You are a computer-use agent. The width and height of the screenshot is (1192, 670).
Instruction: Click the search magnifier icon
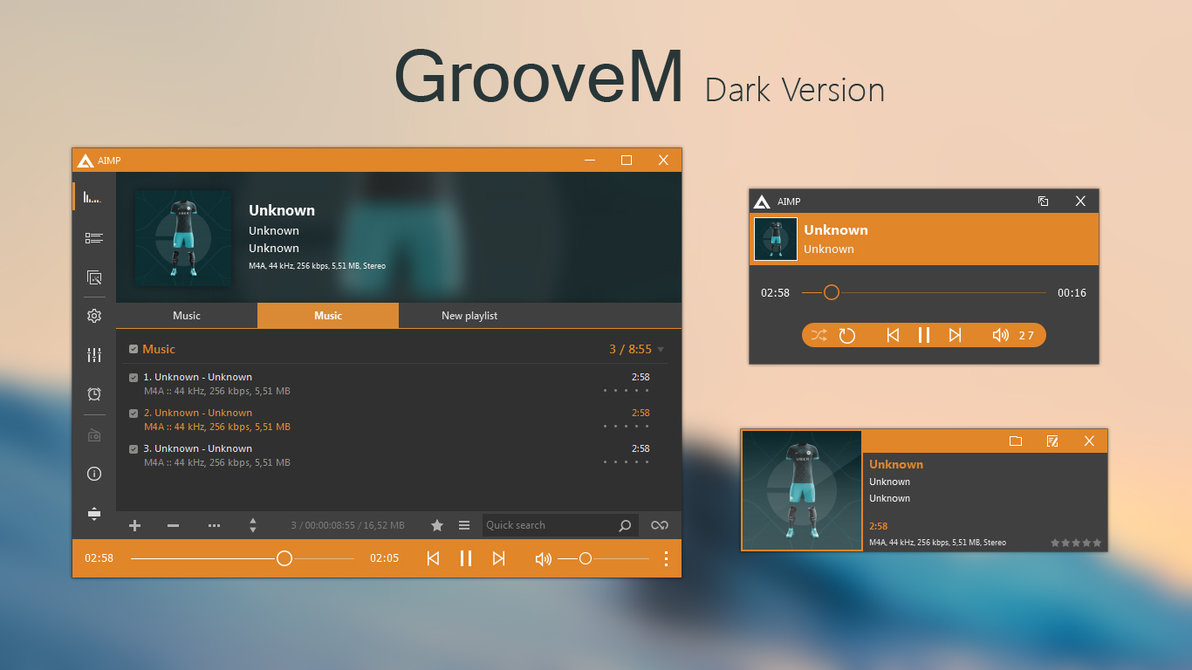pos(624,526)
